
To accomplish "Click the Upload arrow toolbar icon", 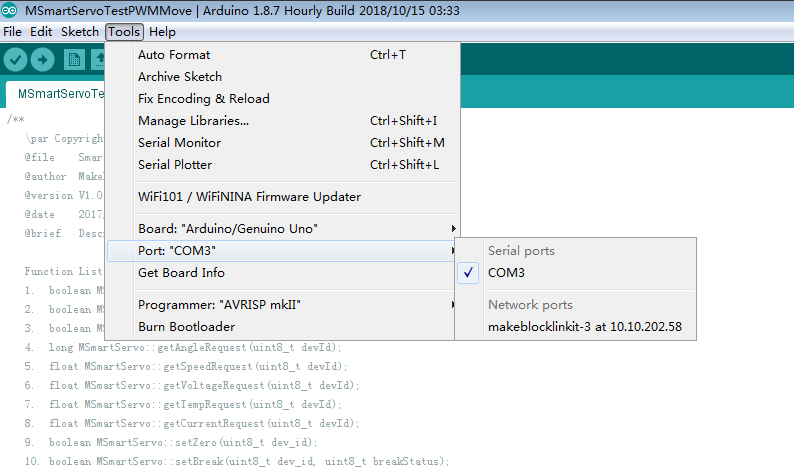I will [x=43, y=60].
